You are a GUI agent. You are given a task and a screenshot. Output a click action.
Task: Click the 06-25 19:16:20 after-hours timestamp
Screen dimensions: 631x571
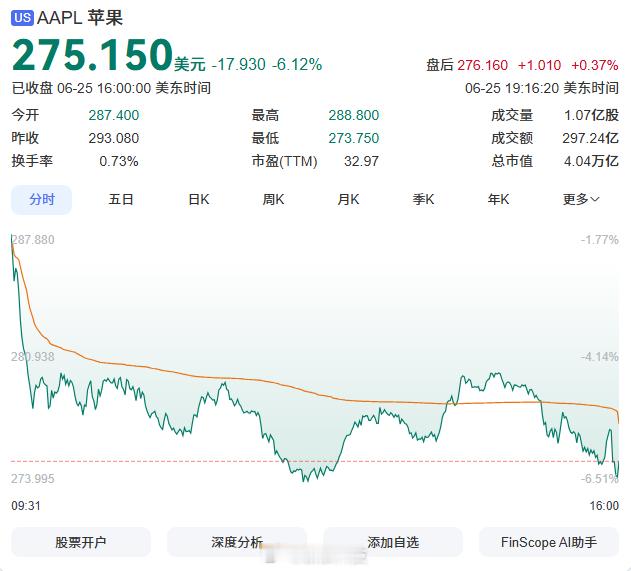[x=542, y=88]
